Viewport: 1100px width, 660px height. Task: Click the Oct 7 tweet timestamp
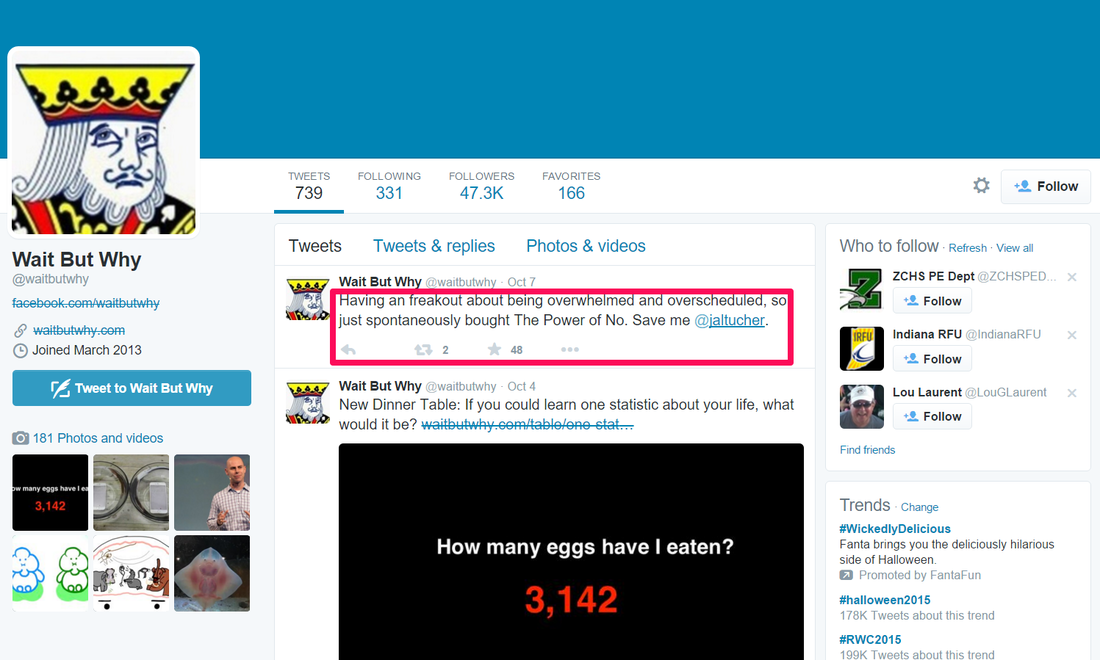tap(521, 282)
